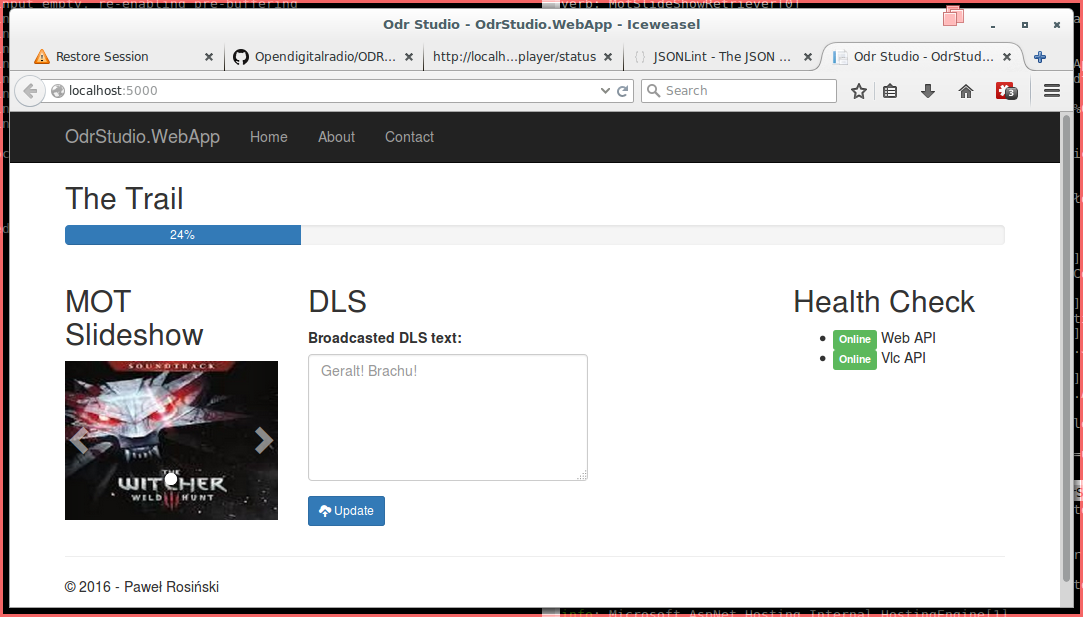Screen dimensions: 1083x617
Task: Select the Odr Studio tab
Action: click(x=922, y=57)
